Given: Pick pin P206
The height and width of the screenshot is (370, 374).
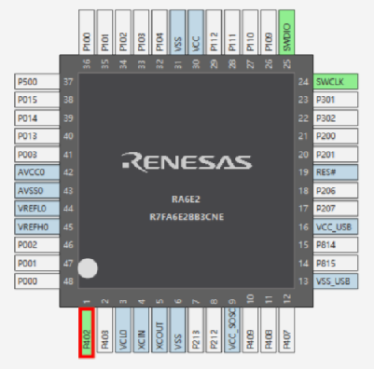Looking at the screenshot, I should pyautogui.click(x=335, y=191).
